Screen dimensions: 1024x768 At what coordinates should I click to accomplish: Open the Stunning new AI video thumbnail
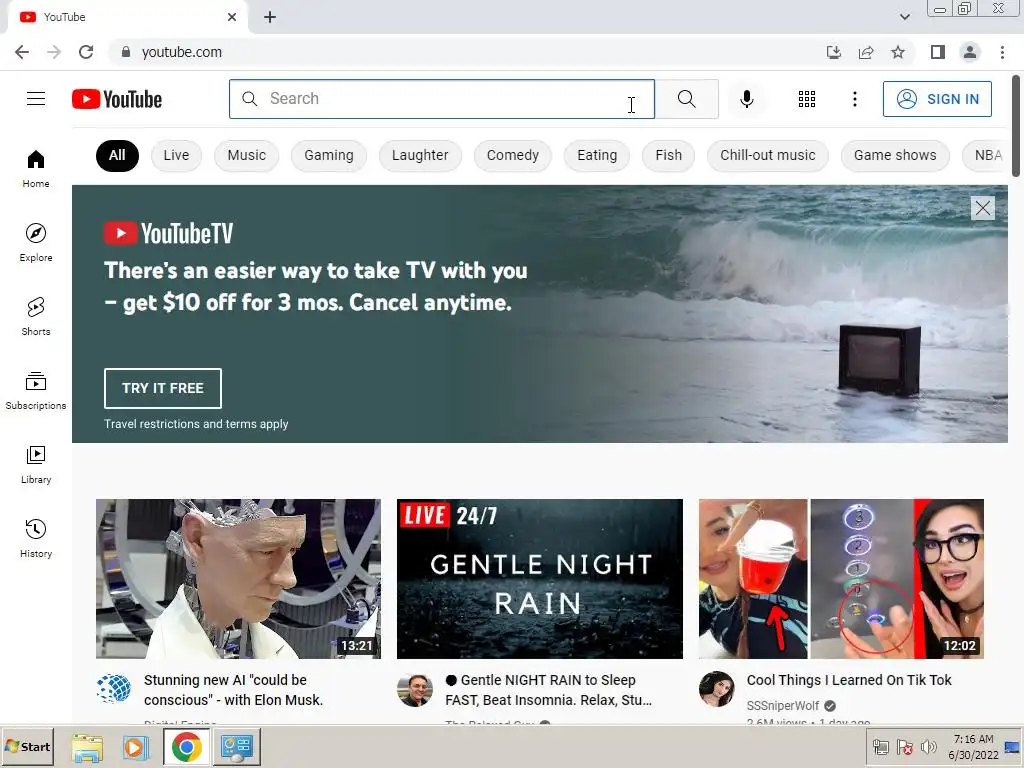click(x=238, y=579)
